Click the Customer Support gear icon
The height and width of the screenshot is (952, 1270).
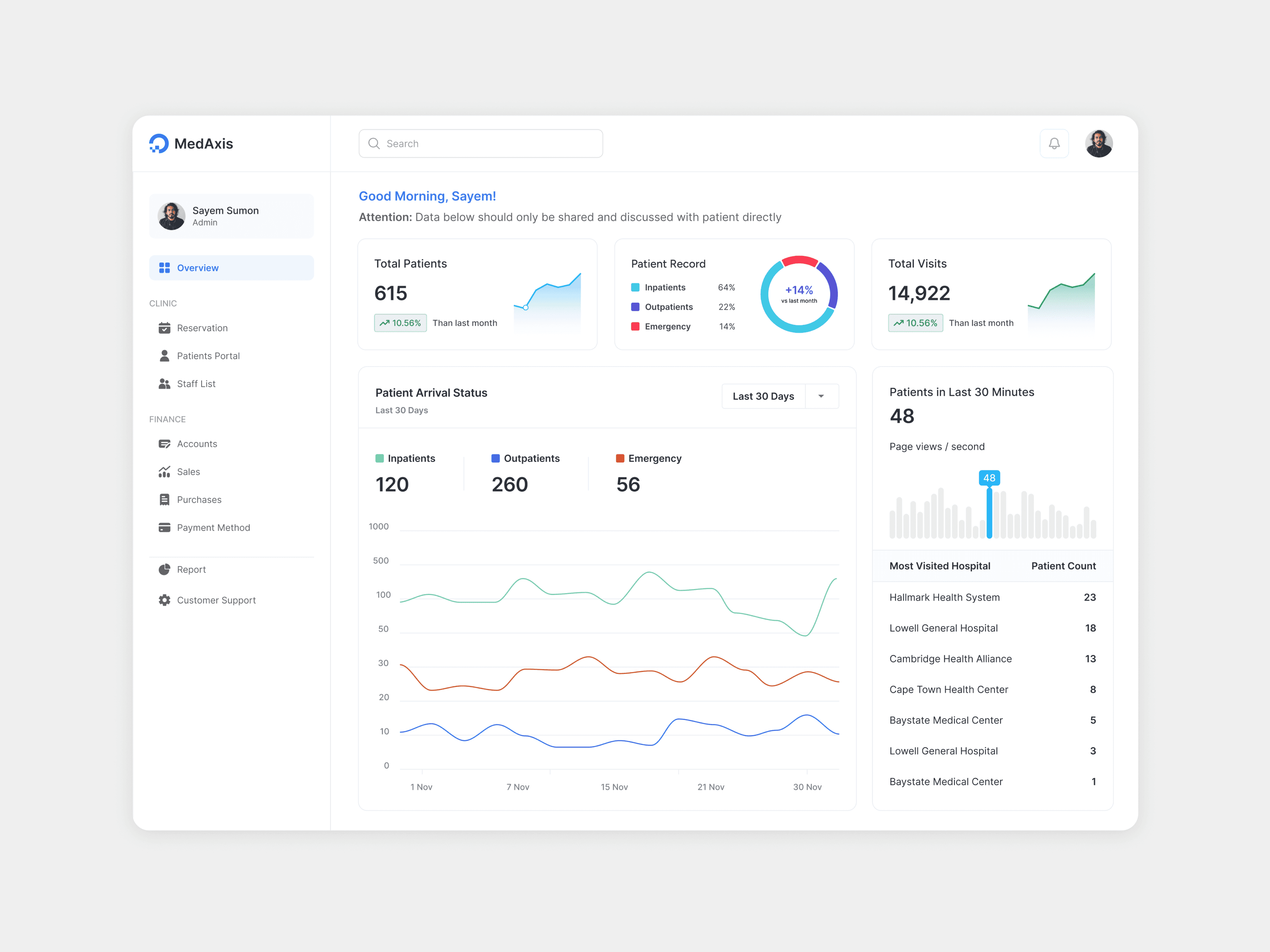pyautogui.click(x=164, y=600)
